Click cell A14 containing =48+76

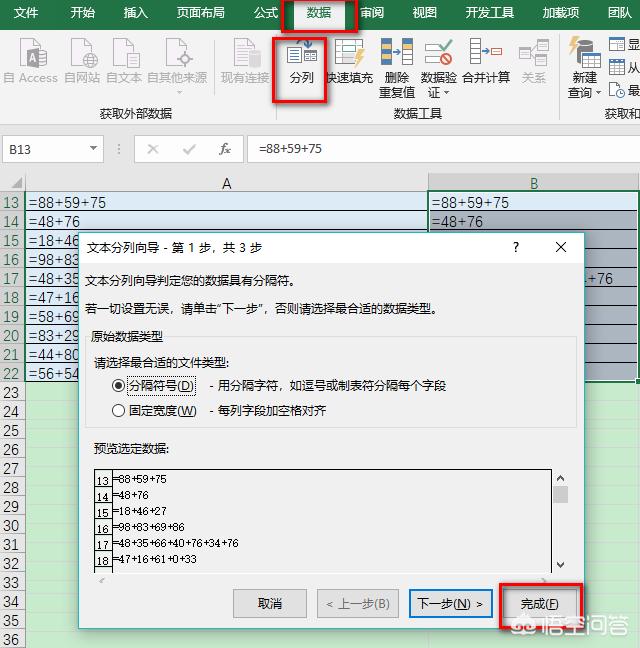pos(226,221)
